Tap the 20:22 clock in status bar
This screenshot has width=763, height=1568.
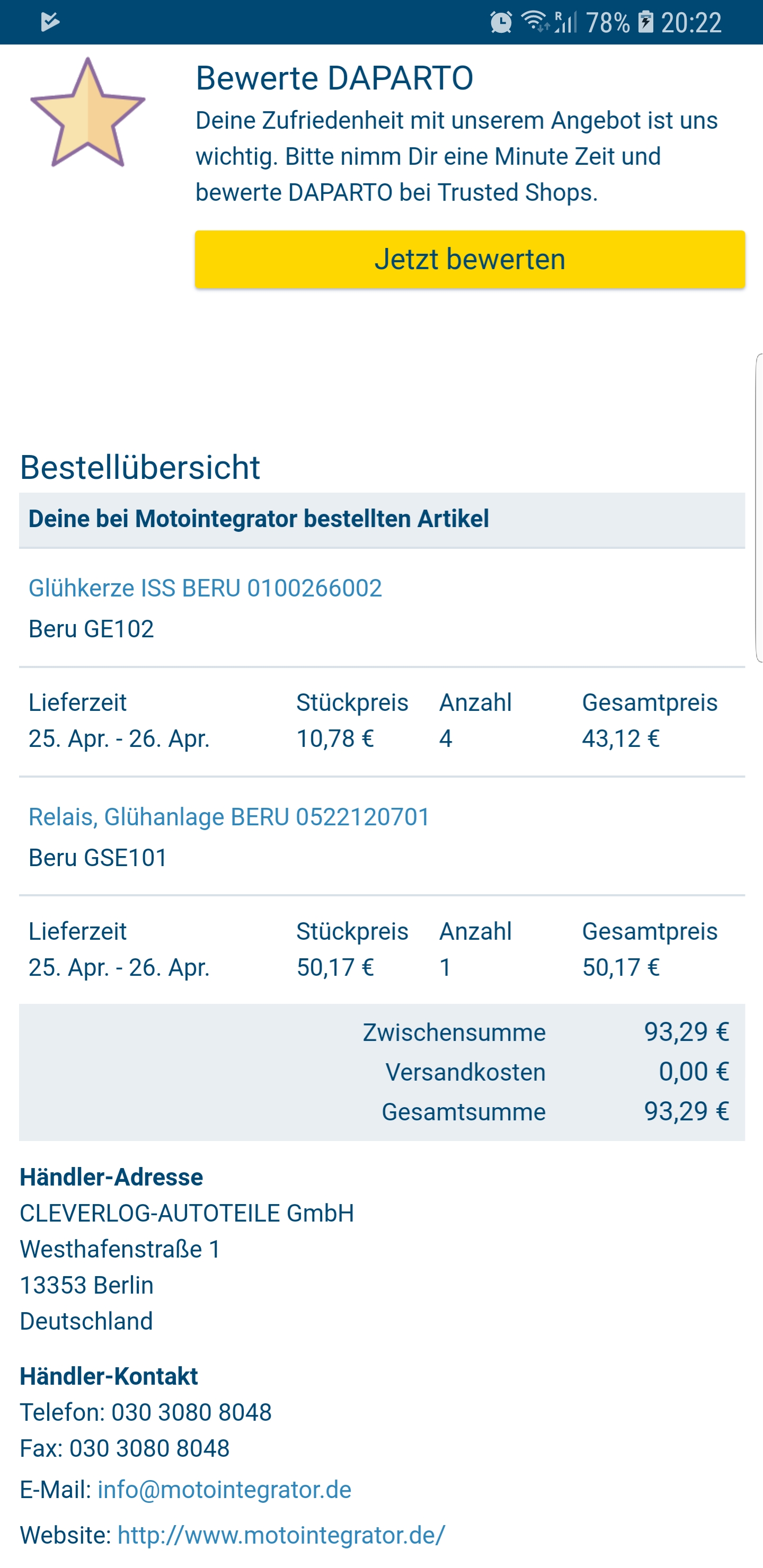pos(691,23)
